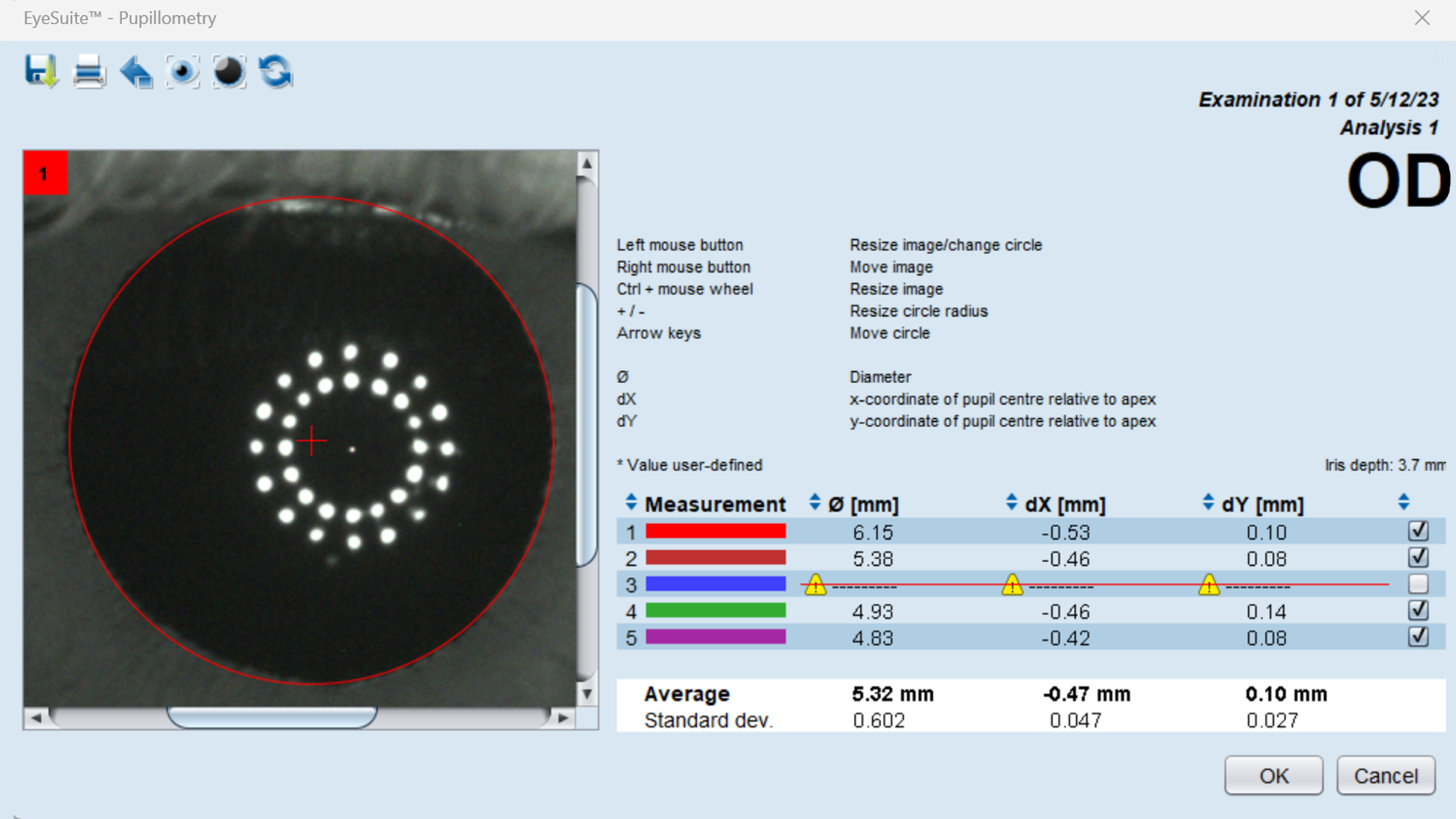
Task: Activate the eye detection icon
Action: coord(183,71)
